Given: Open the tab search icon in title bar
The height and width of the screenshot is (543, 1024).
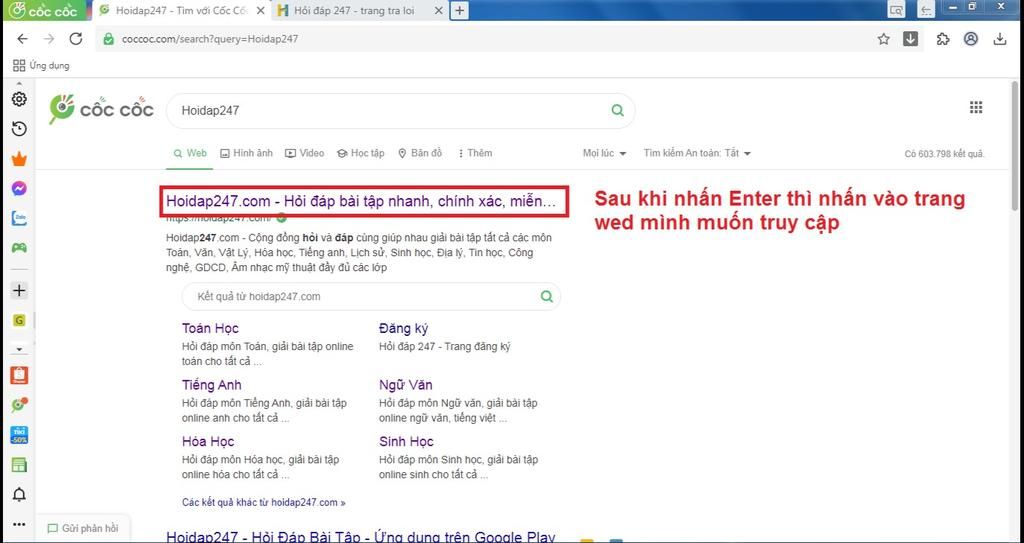Looking at the screenshot, I should pos(897,9).
